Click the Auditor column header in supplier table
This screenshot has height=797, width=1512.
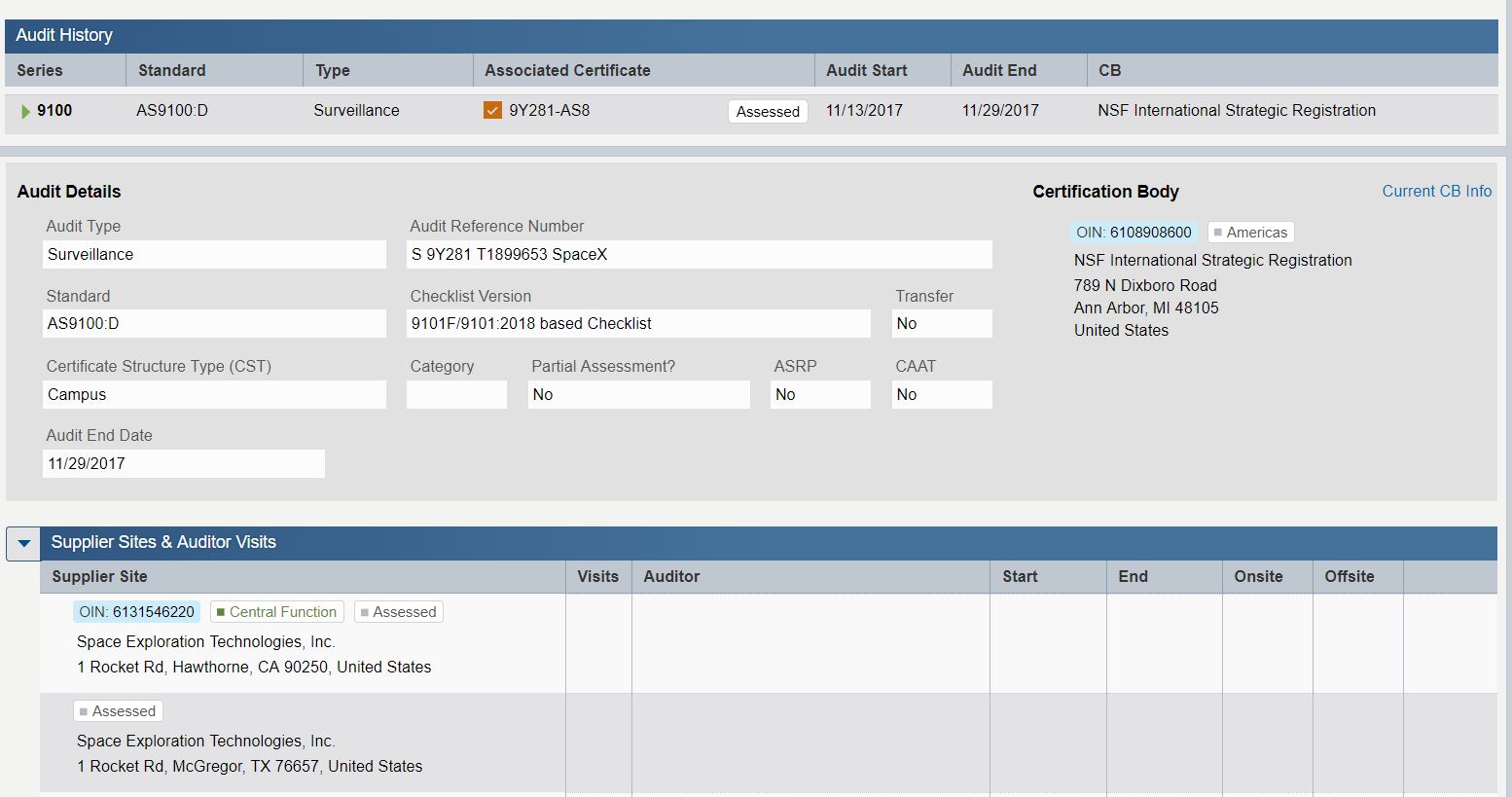[x=671, y=577]
